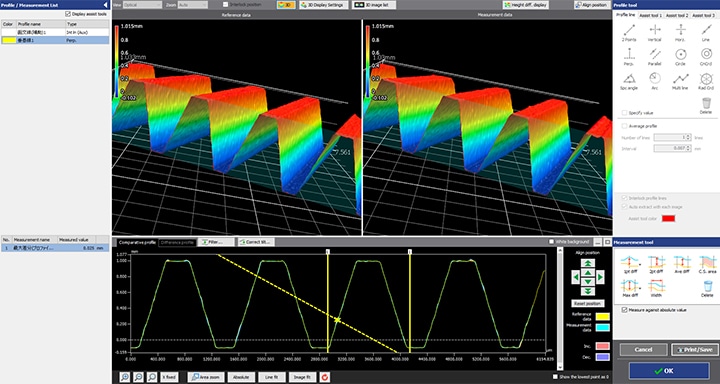Select the Rad Crcl profile tool
The width and height of the screenshot is (720, 384).
point(706,81)
